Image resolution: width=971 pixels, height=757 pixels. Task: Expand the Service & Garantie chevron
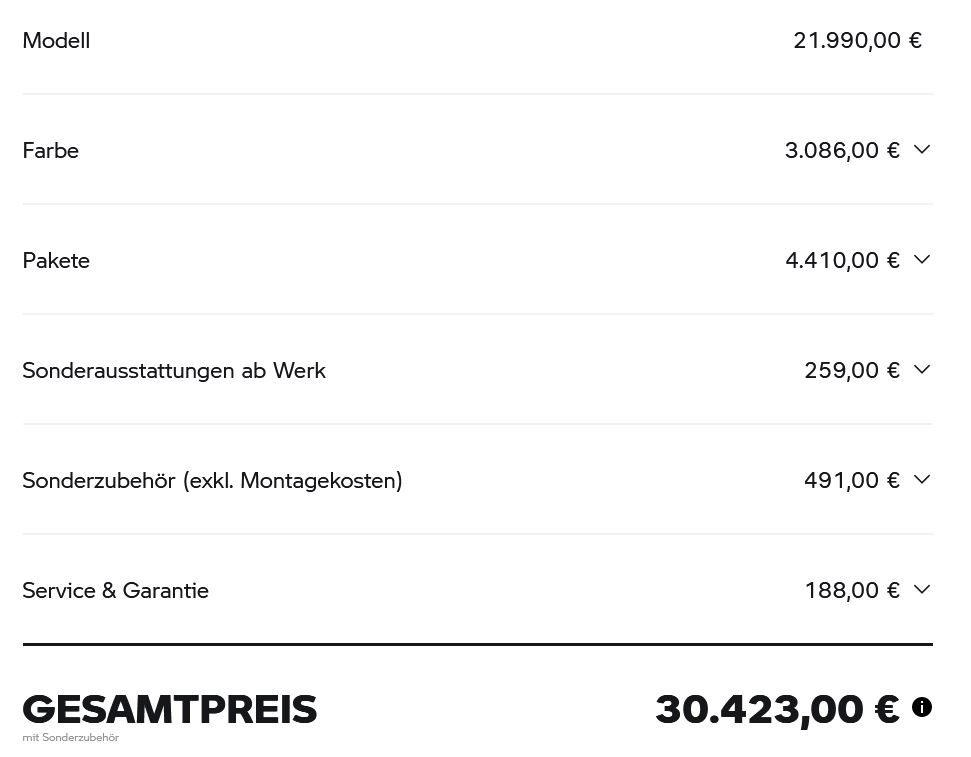pyautogui.click(x=921, y=590)
